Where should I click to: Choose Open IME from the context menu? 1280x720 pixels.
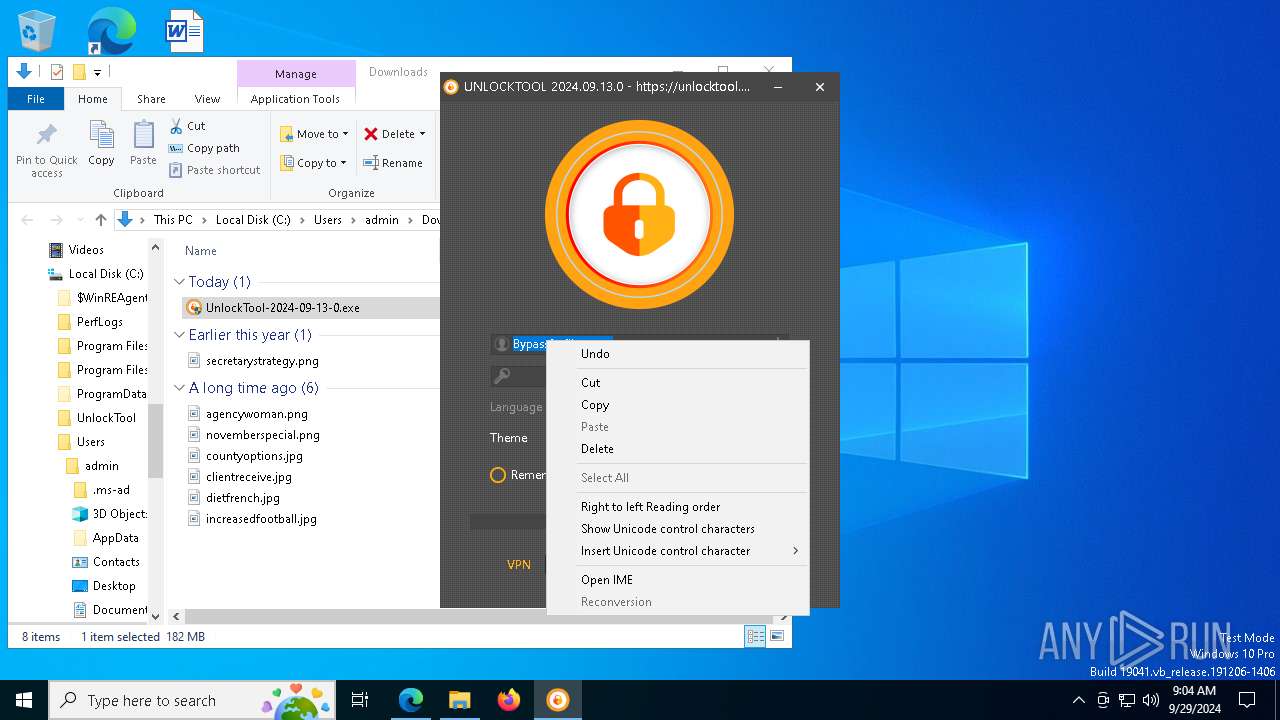coord(678,580)
